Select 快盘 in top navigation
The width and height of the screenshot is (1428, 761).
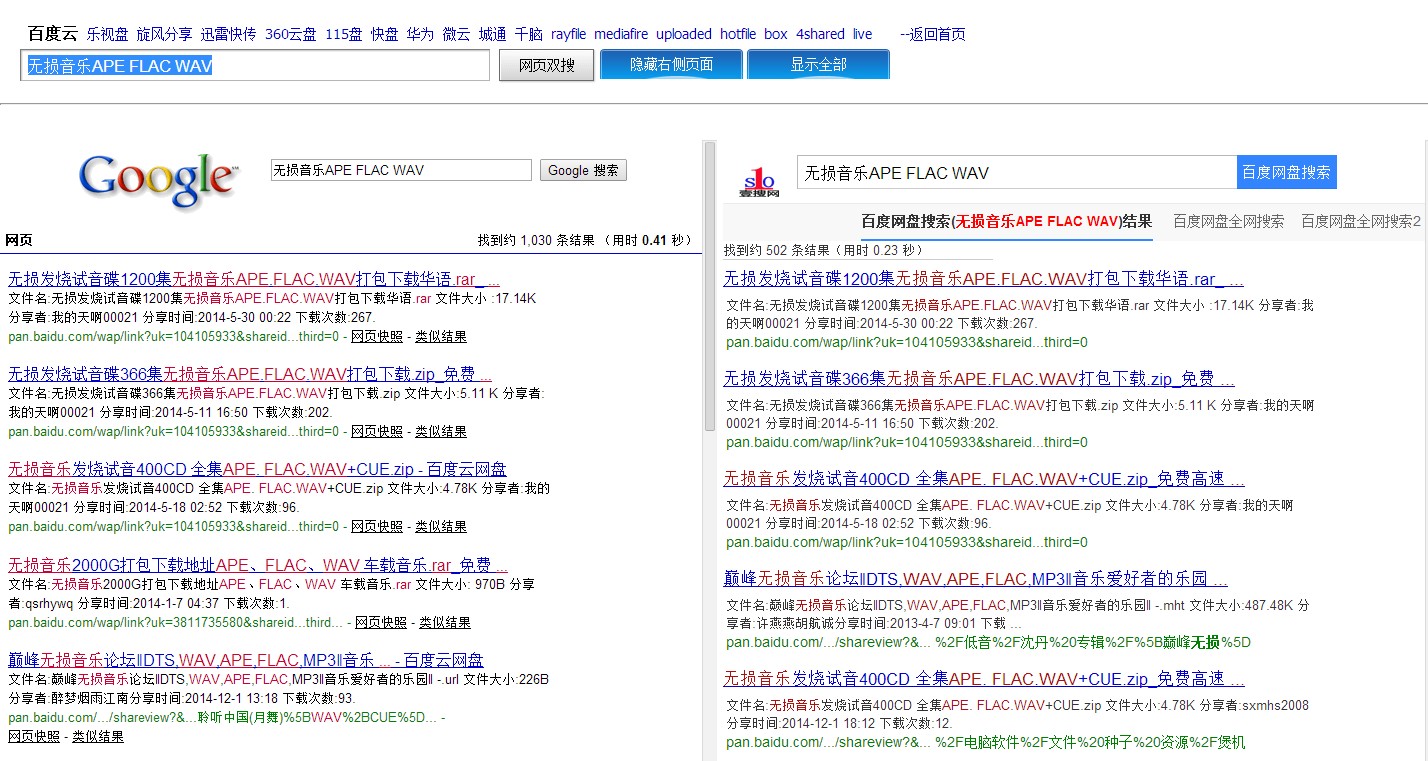385,34
